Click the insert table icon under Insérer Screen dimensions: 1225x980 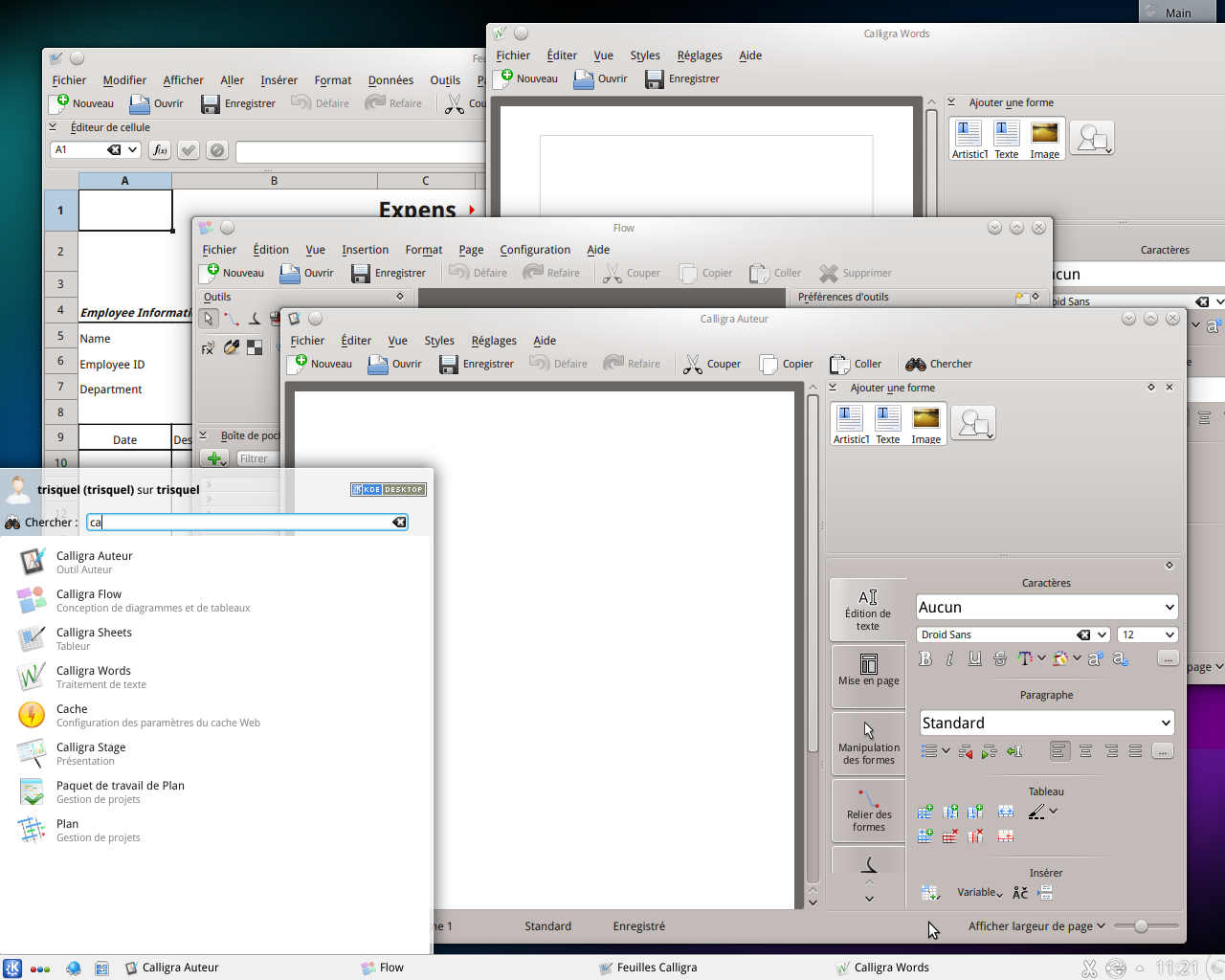click(x=929, y=893)
